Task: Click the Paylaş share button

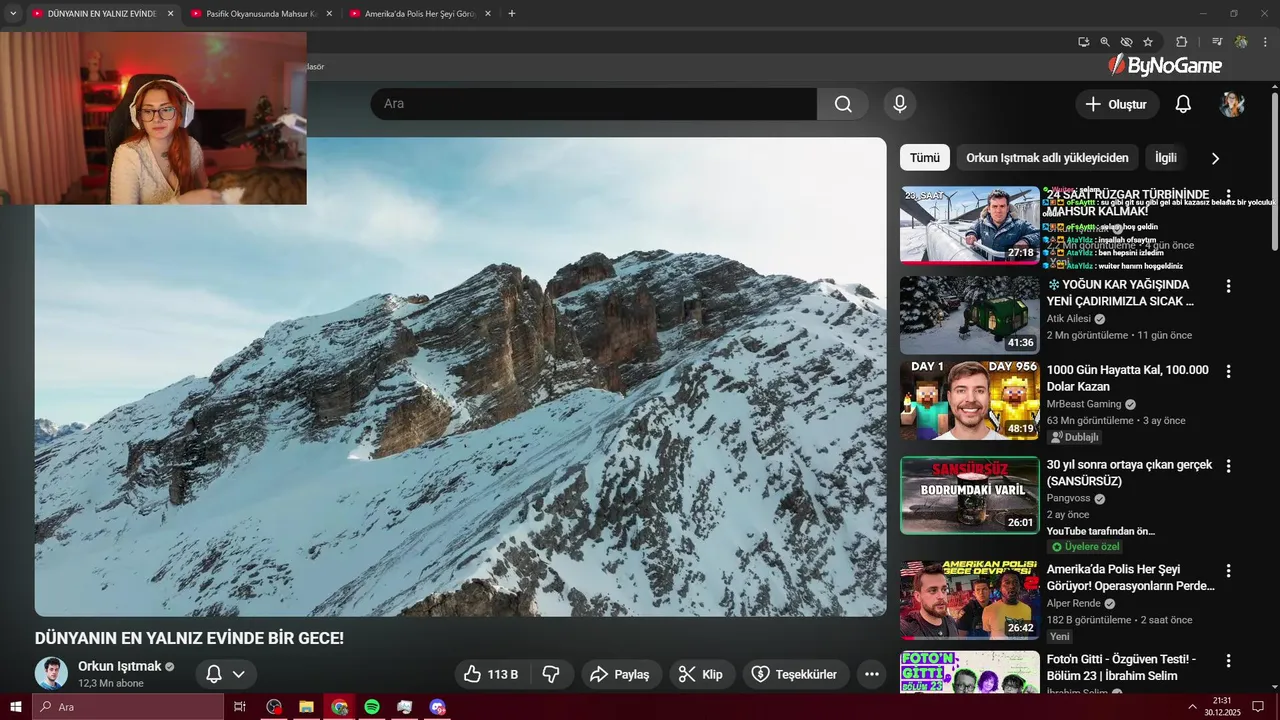Action: (620, 674)
